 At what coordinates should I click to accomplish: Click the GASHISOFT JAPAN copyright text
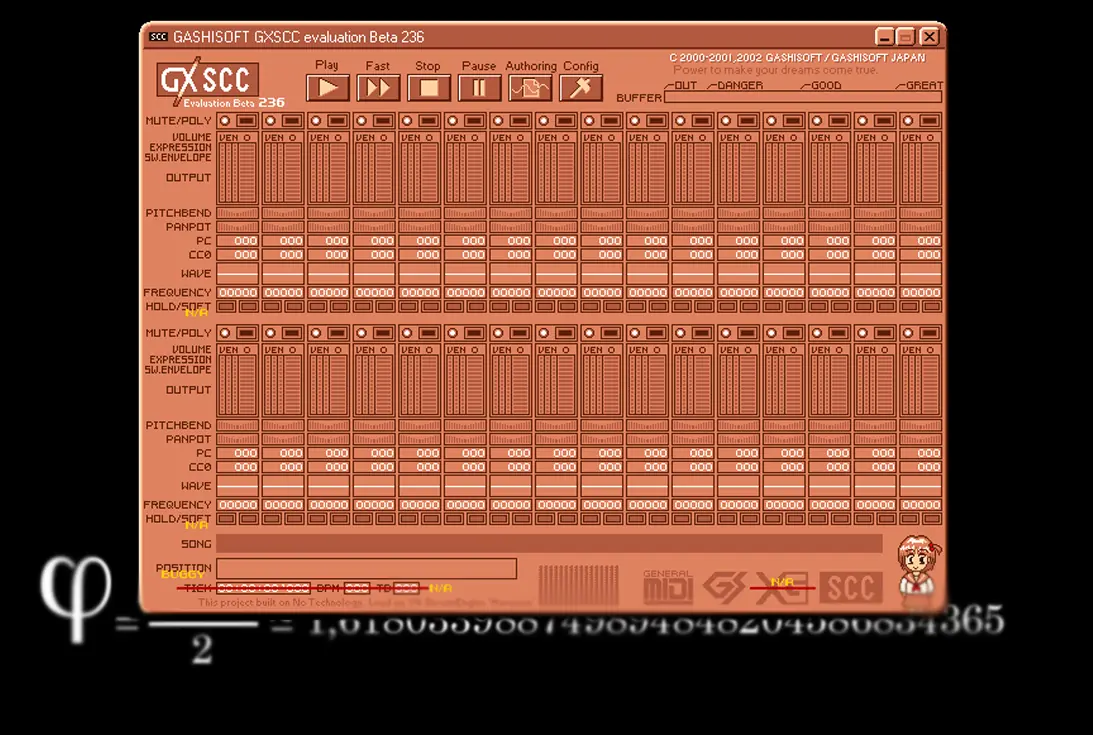coord(797,58)
